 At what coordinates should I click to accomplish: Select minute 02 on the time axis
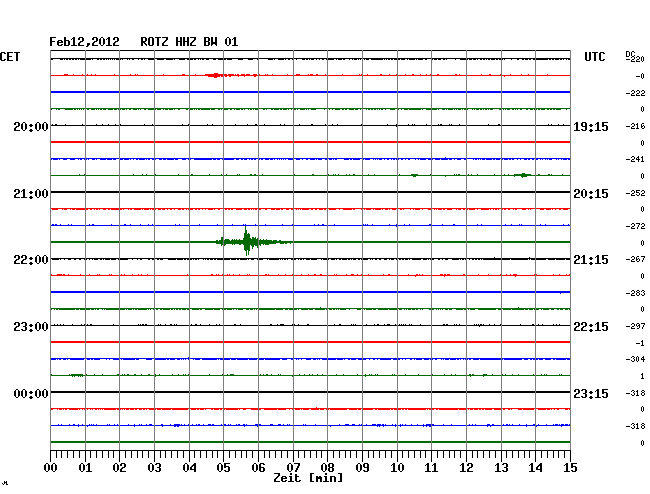point(119,467)
